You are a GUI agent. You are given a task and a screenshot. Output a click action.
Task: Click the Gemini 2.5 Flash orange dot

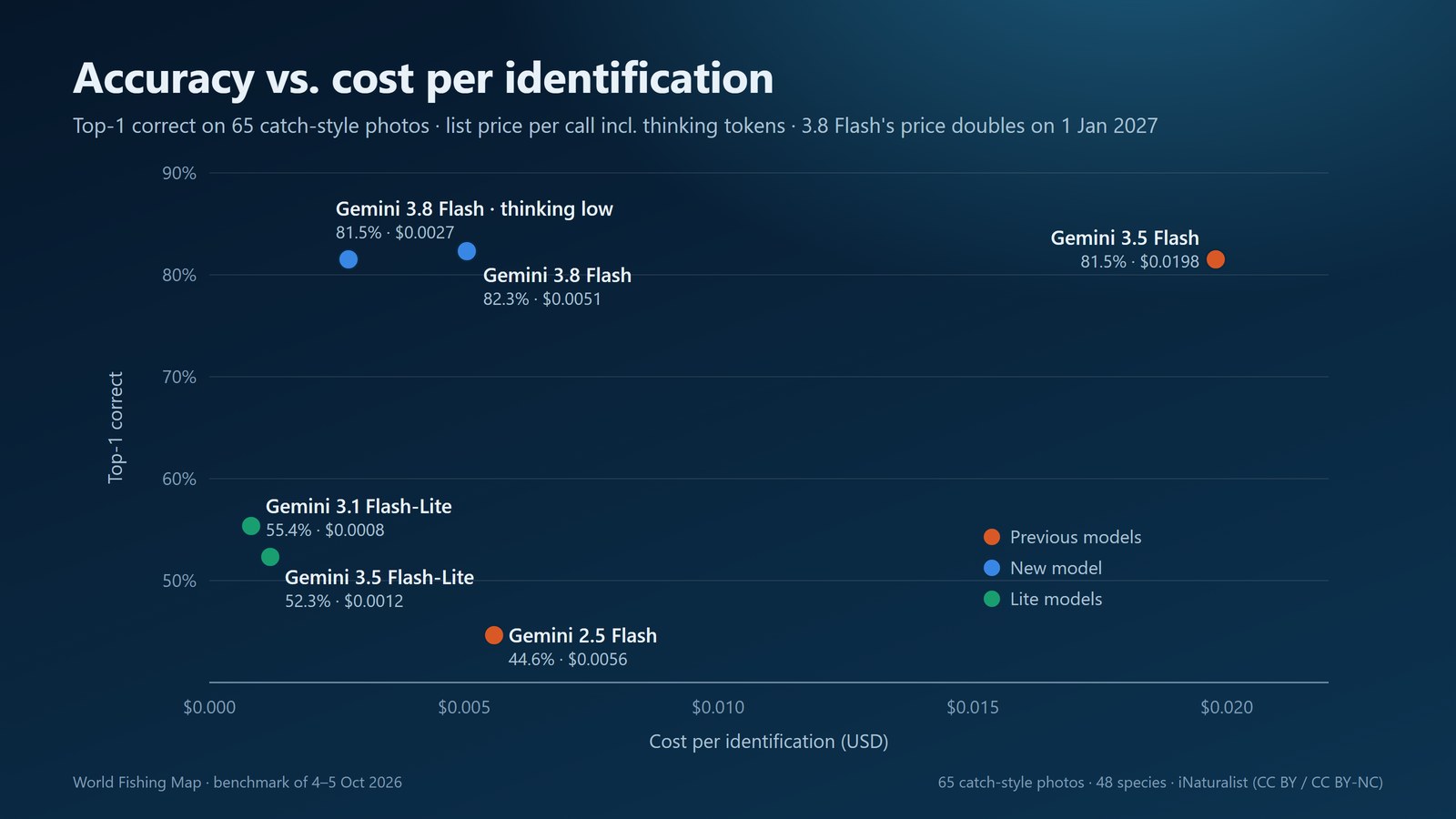pyautogui.click(x=494, y=635)
